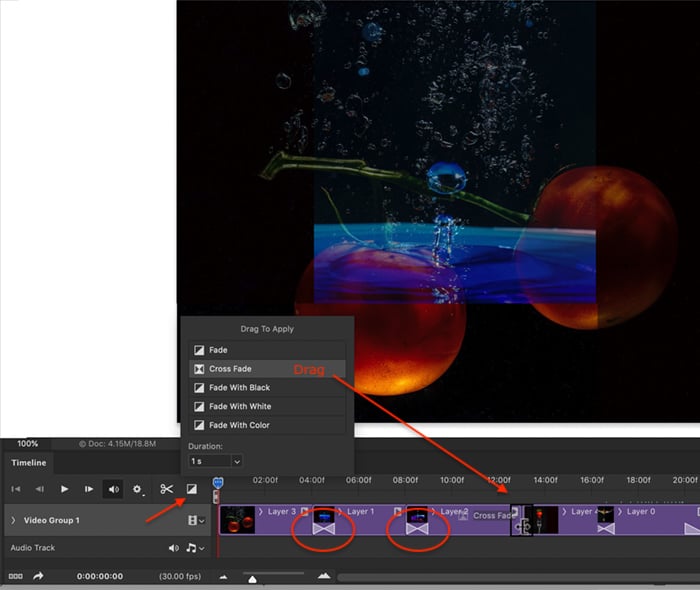700x590 pixels.
Task: Choose Fade With Color transition
Action: coord(267,425)
